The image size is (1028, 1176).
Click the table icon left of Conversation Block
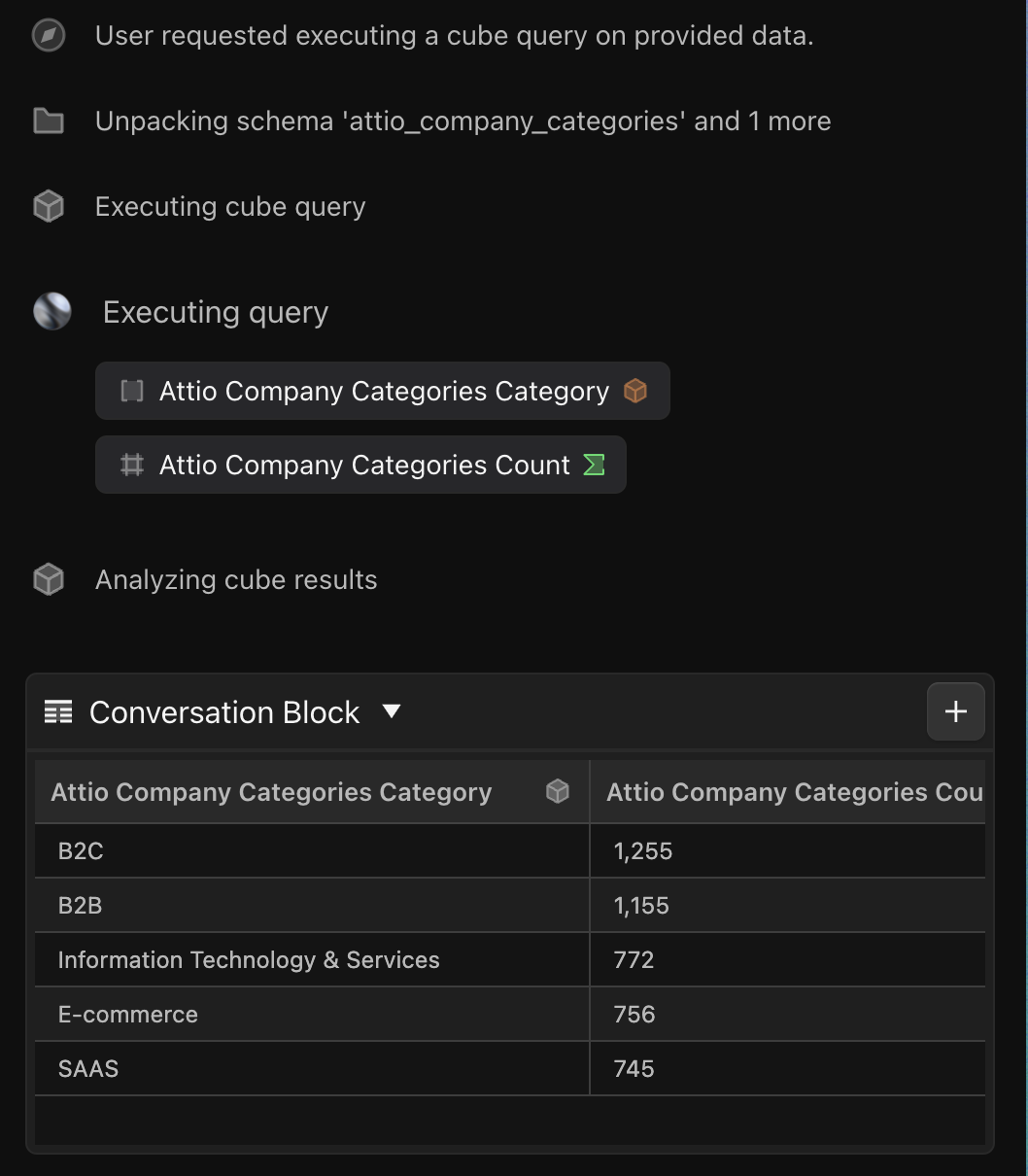pos(58,712)
